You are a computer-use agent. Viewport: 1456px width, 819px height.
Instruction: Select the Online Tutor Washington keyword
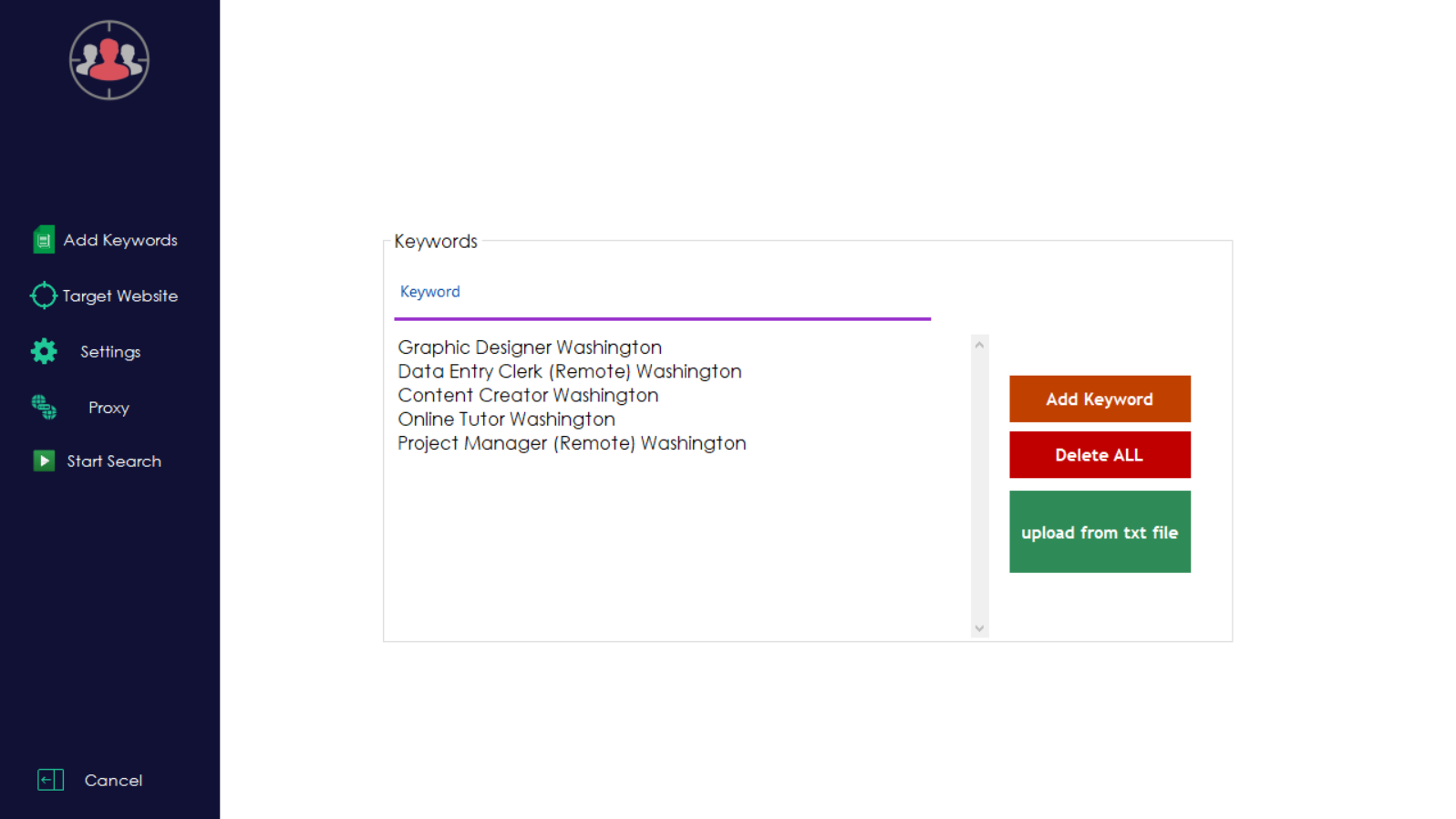[x=506, y=420]
